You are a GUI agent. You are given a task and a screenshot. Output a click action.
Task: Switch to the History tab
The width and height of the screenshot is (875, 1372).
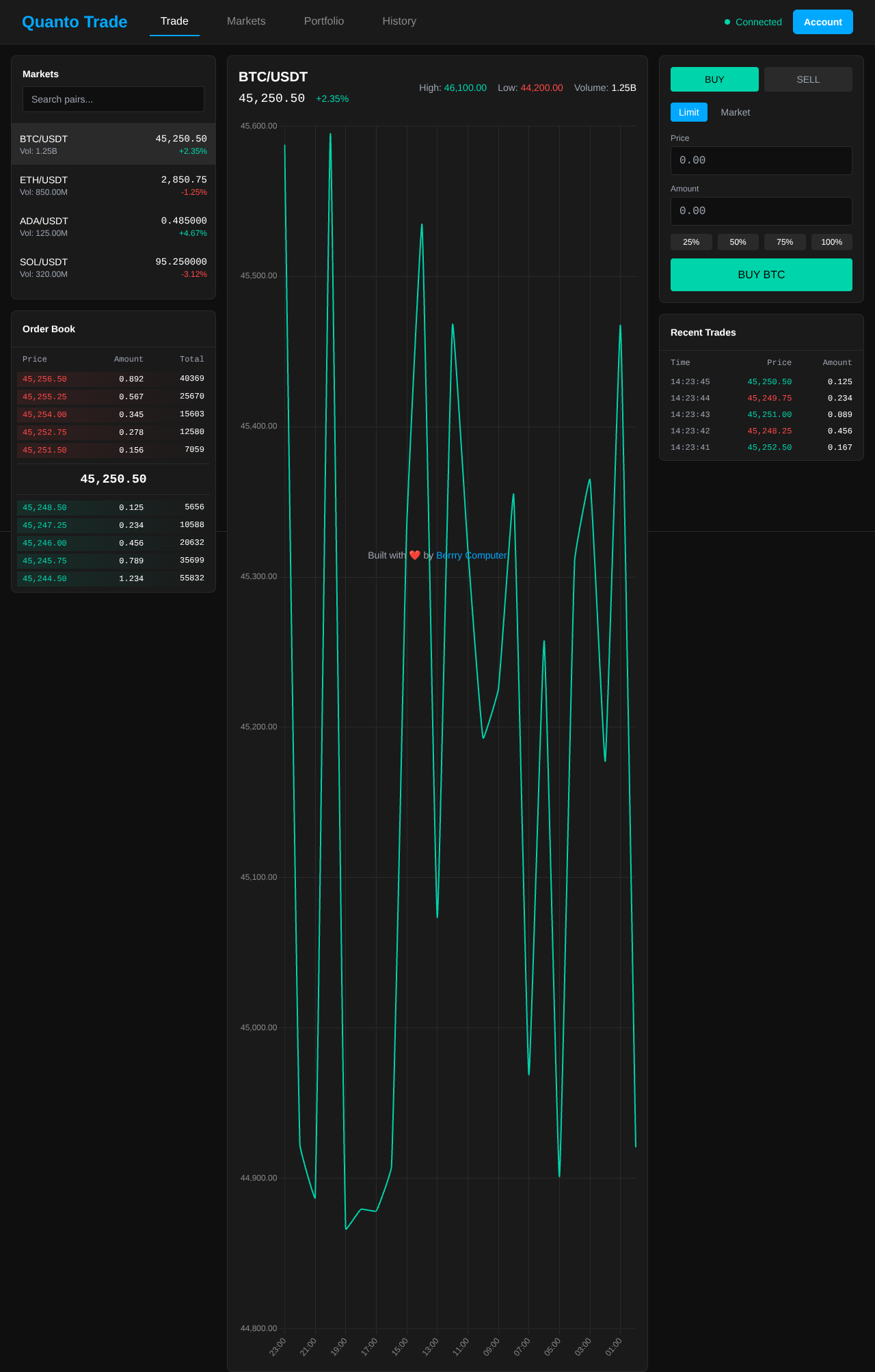click(399, 21)
